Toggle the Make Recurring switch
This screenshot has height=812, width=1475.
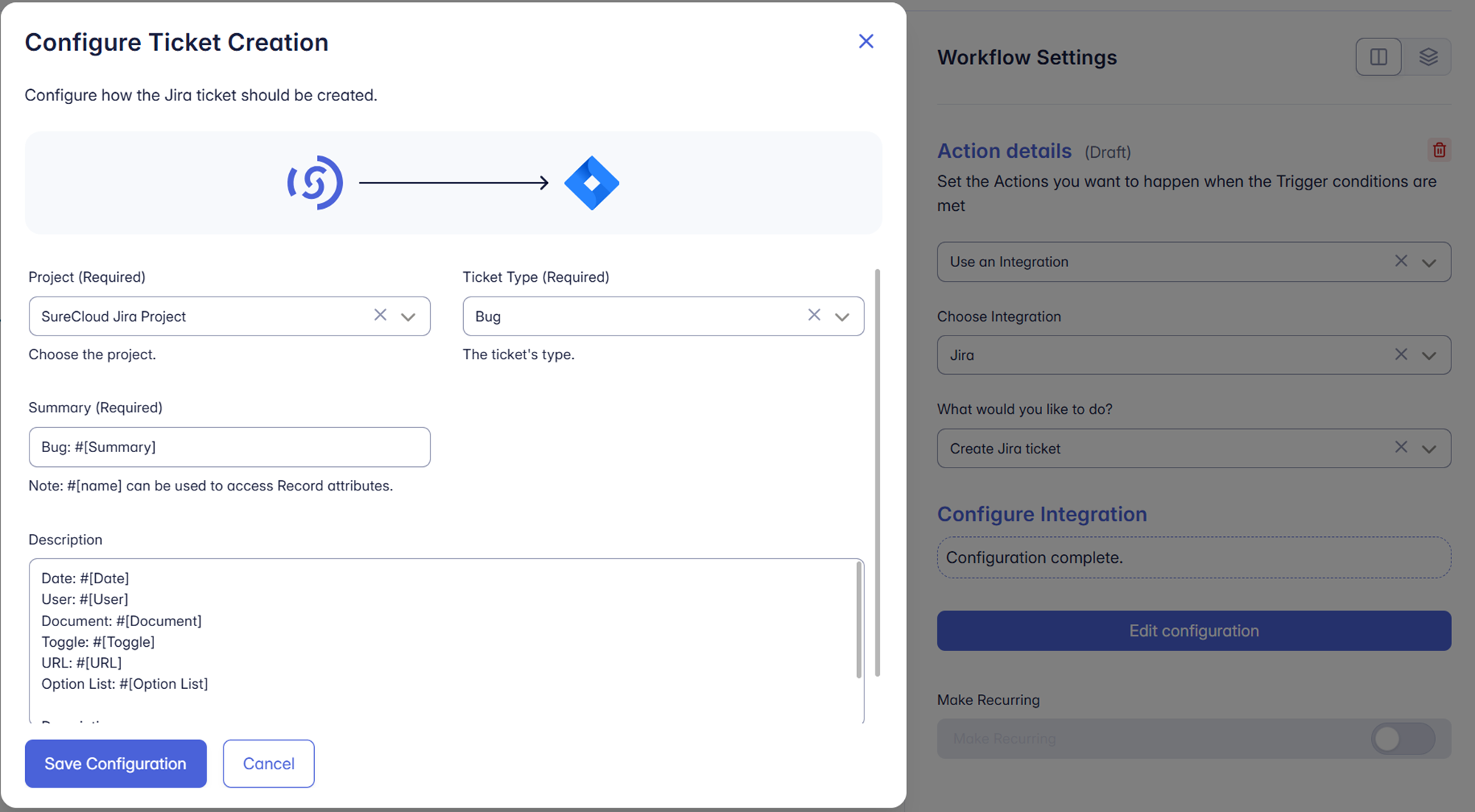click(1402, 738)
